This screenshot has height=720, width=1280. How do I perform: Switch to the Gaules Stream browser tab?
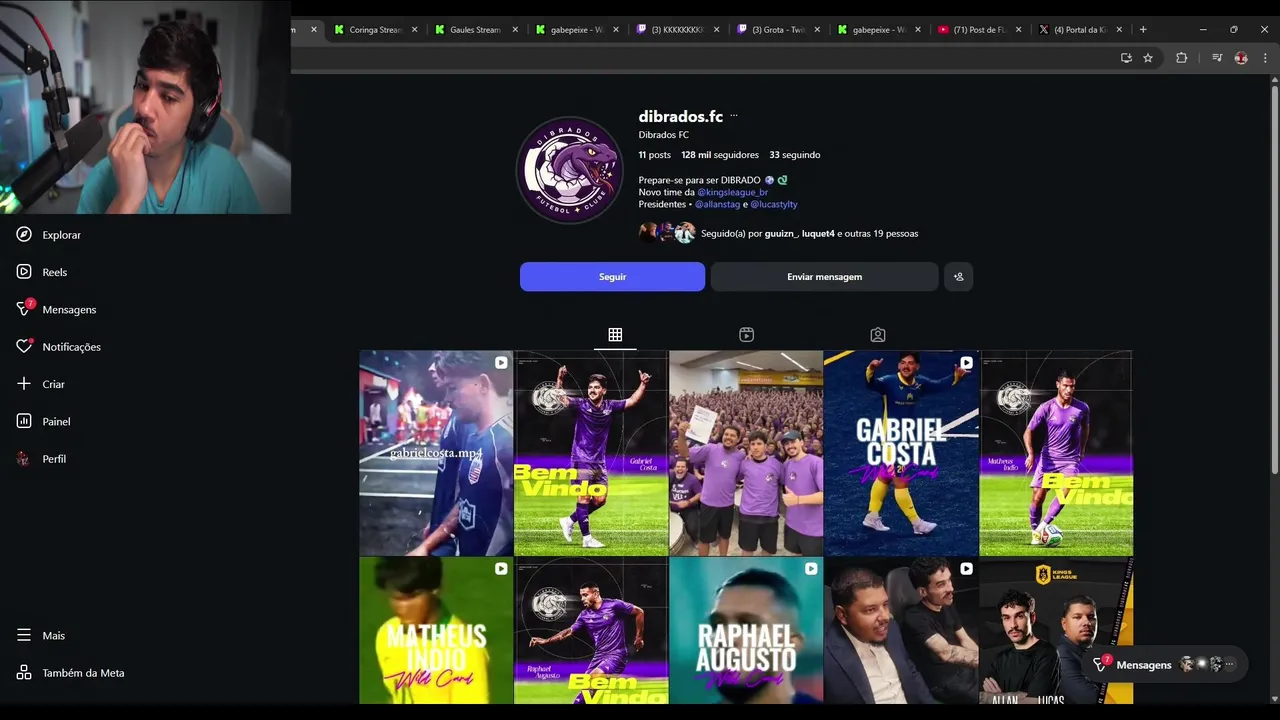[x=476, y=30]
